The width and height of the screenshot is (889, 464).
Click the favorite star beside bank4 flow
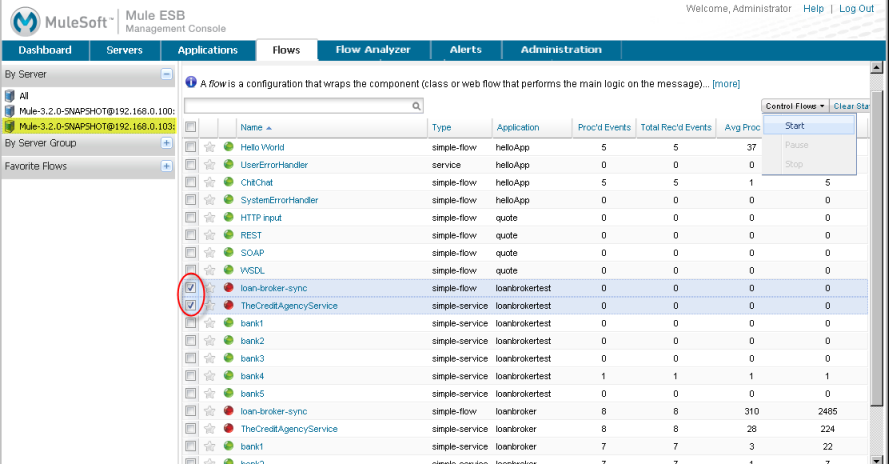210,376
